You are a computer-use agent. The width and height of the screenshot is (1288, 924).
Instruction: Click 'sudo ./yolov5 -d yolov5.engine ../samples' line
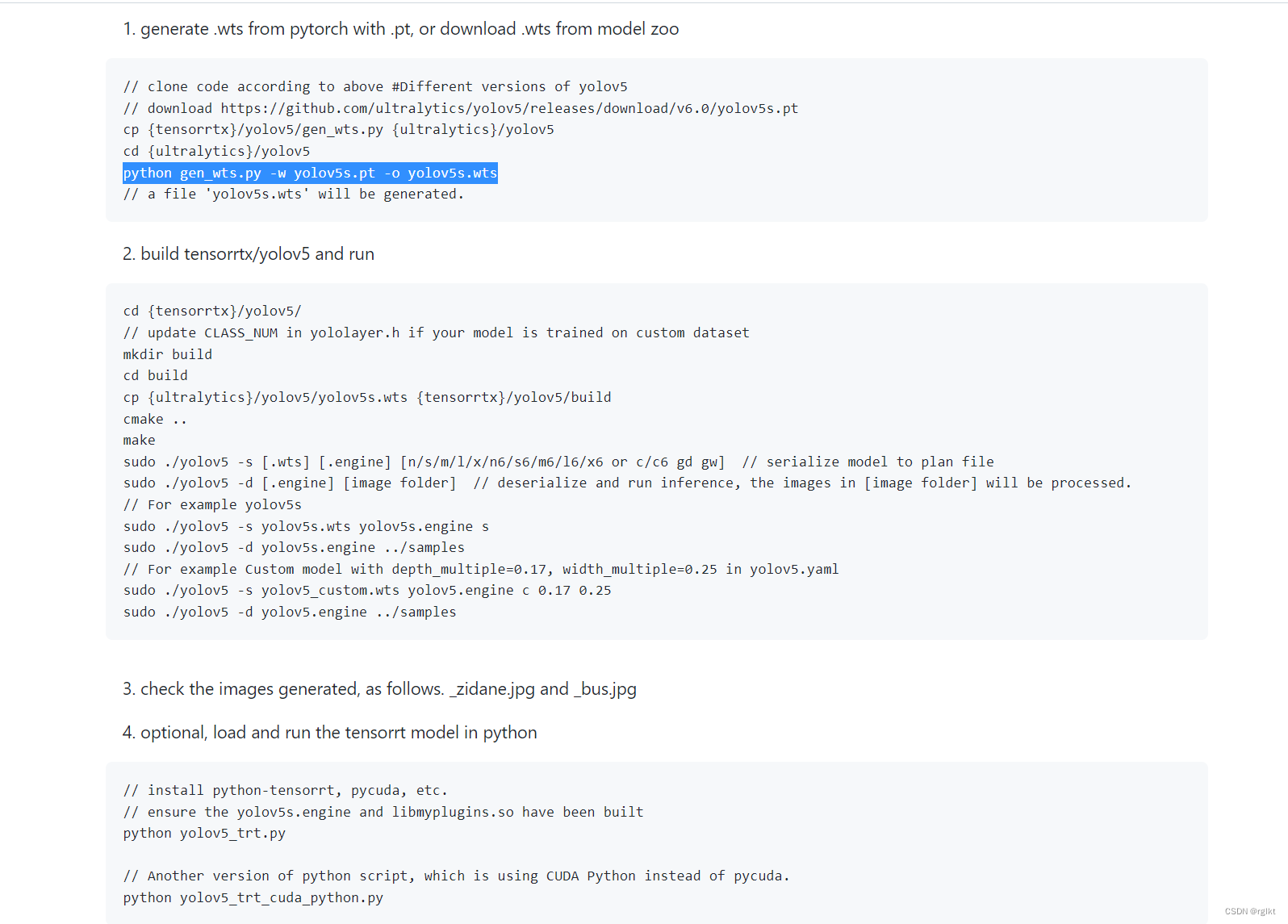pyautogui.click(x=290, y=612)
